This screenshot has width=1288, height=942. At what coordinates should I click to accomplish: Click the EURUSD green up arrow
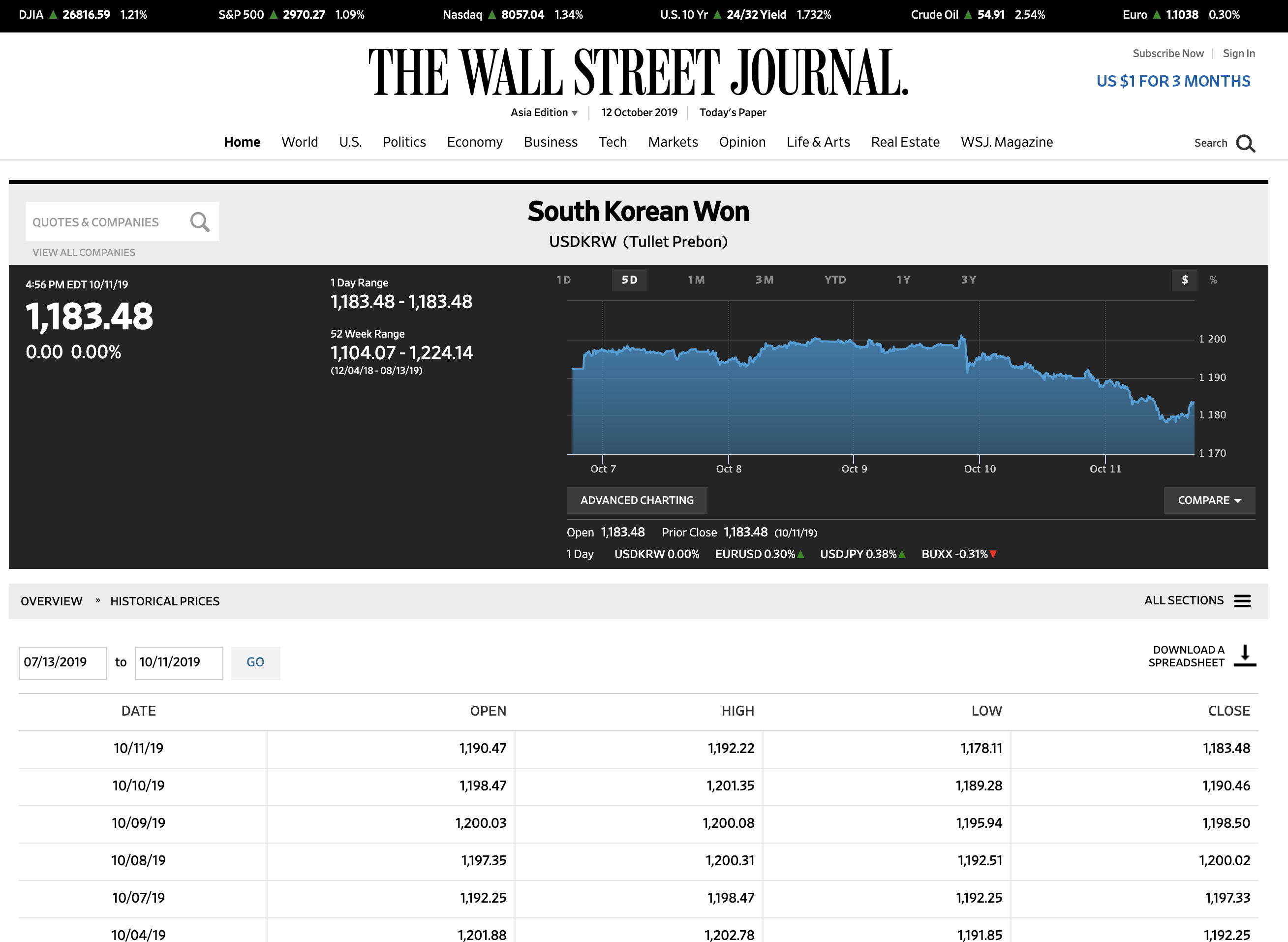click(801, 554)
